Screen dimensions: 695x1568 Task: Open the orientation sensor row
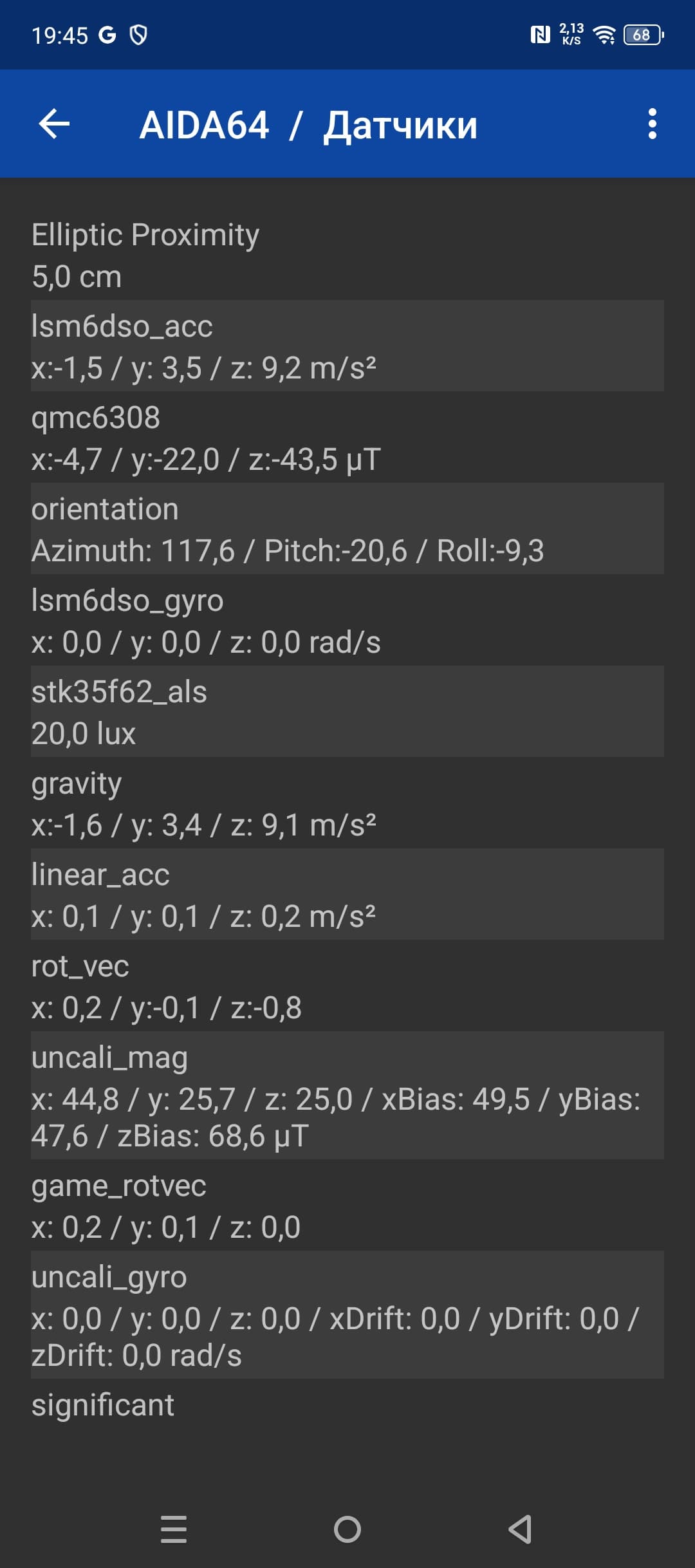point(347,529)
